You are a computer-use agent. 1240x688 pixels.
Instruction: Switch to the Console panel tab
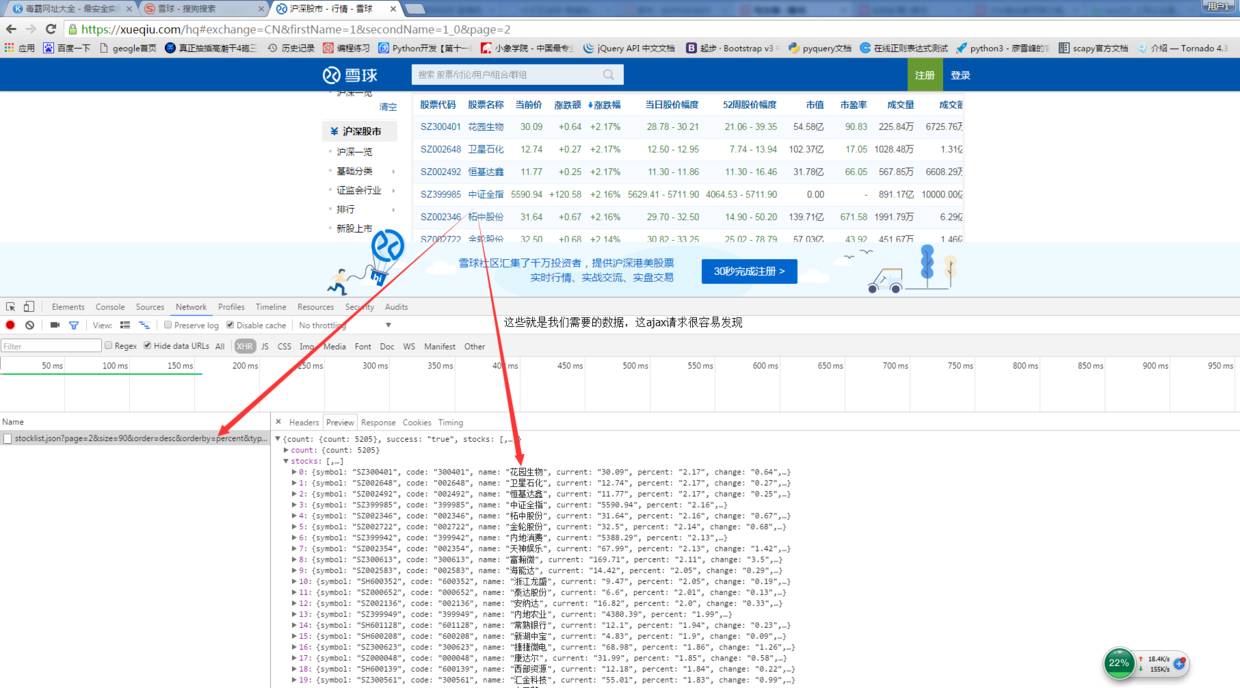coord(110,307)
